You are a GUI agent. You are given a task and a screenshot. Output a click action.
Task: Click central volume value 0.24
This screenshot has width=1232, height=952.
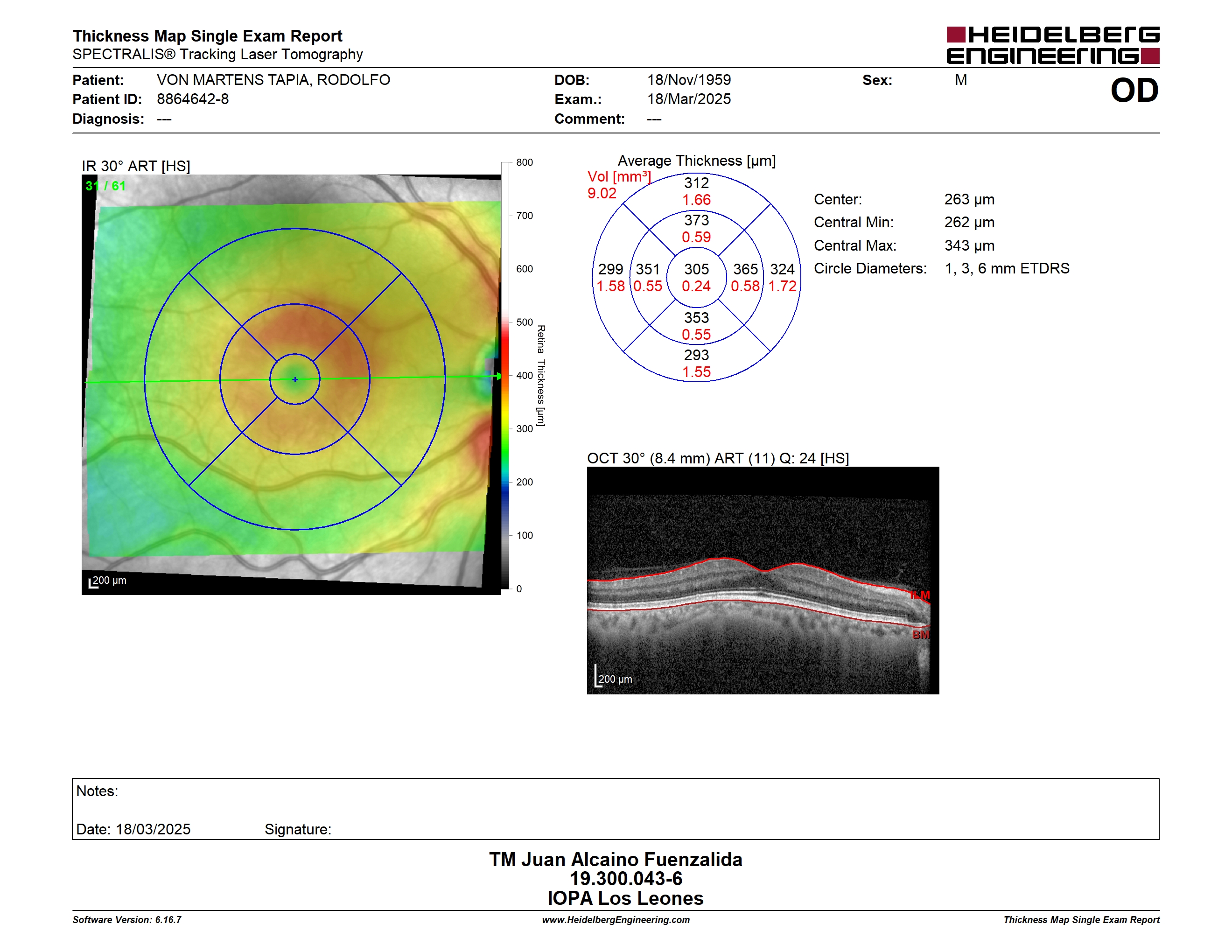click(696, 287)
